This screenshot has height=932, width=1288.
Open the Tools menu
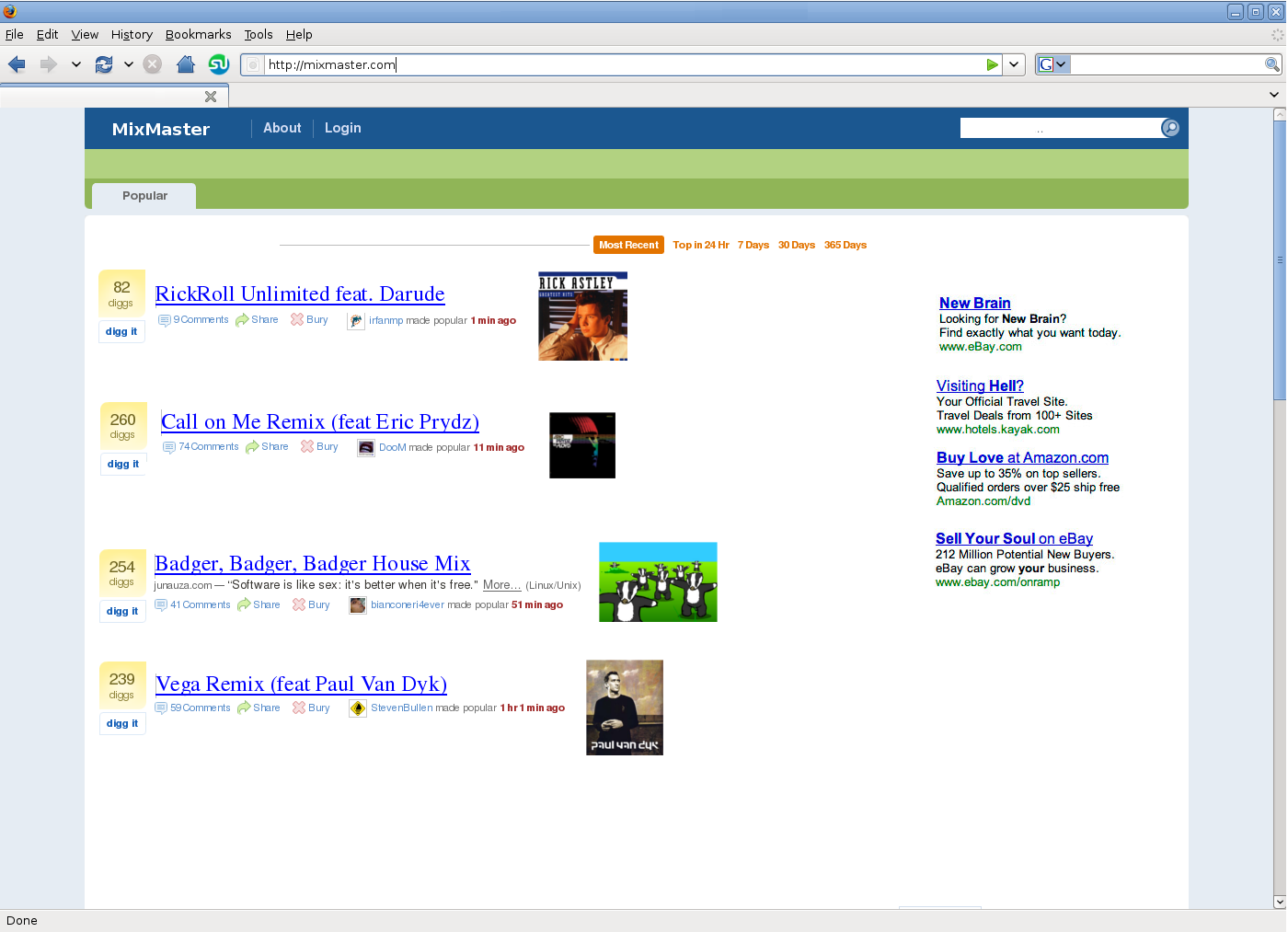pyautogui.click(x=259, y=34)
